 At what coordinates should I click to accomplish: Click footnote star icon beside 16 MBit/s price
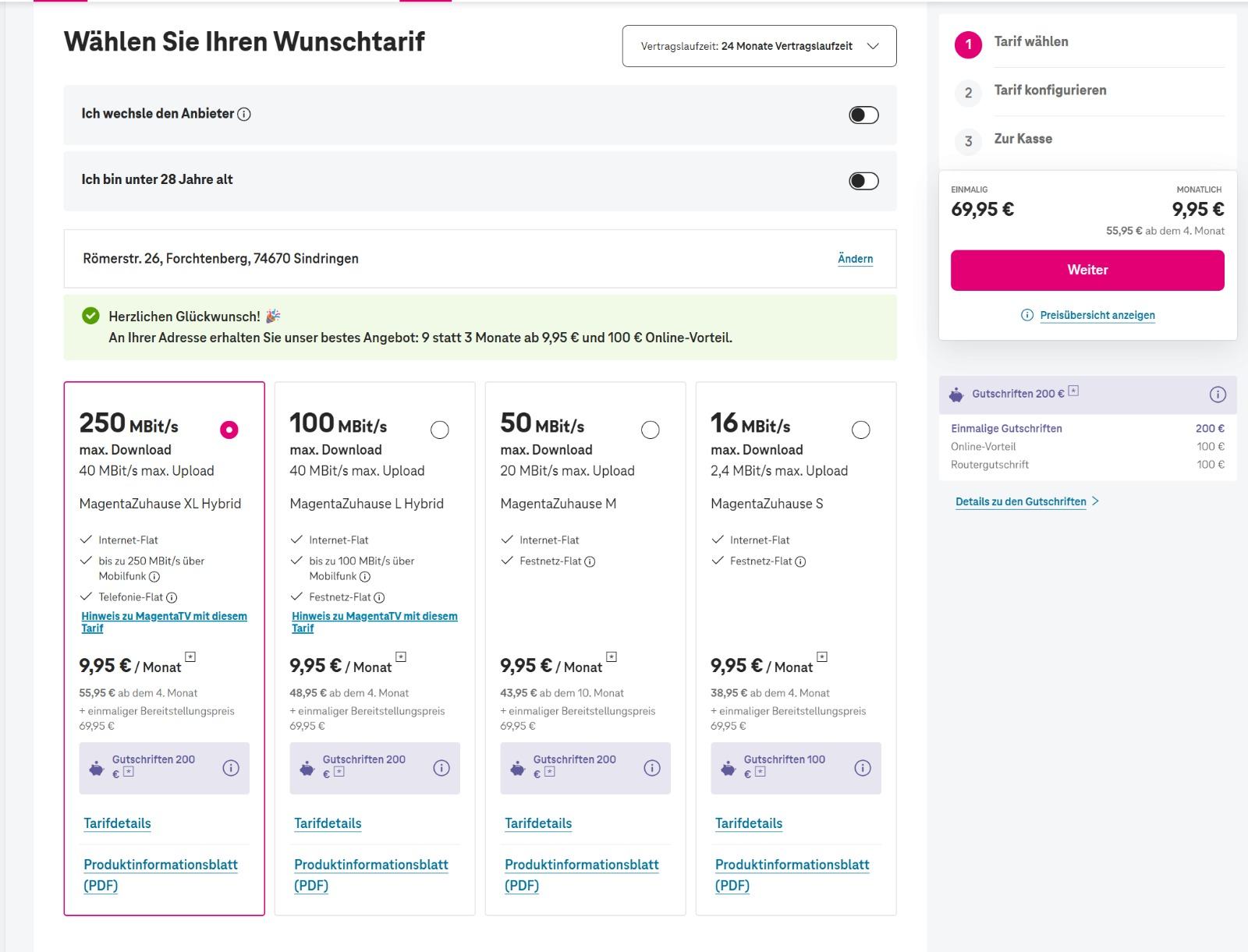point(822,657)
